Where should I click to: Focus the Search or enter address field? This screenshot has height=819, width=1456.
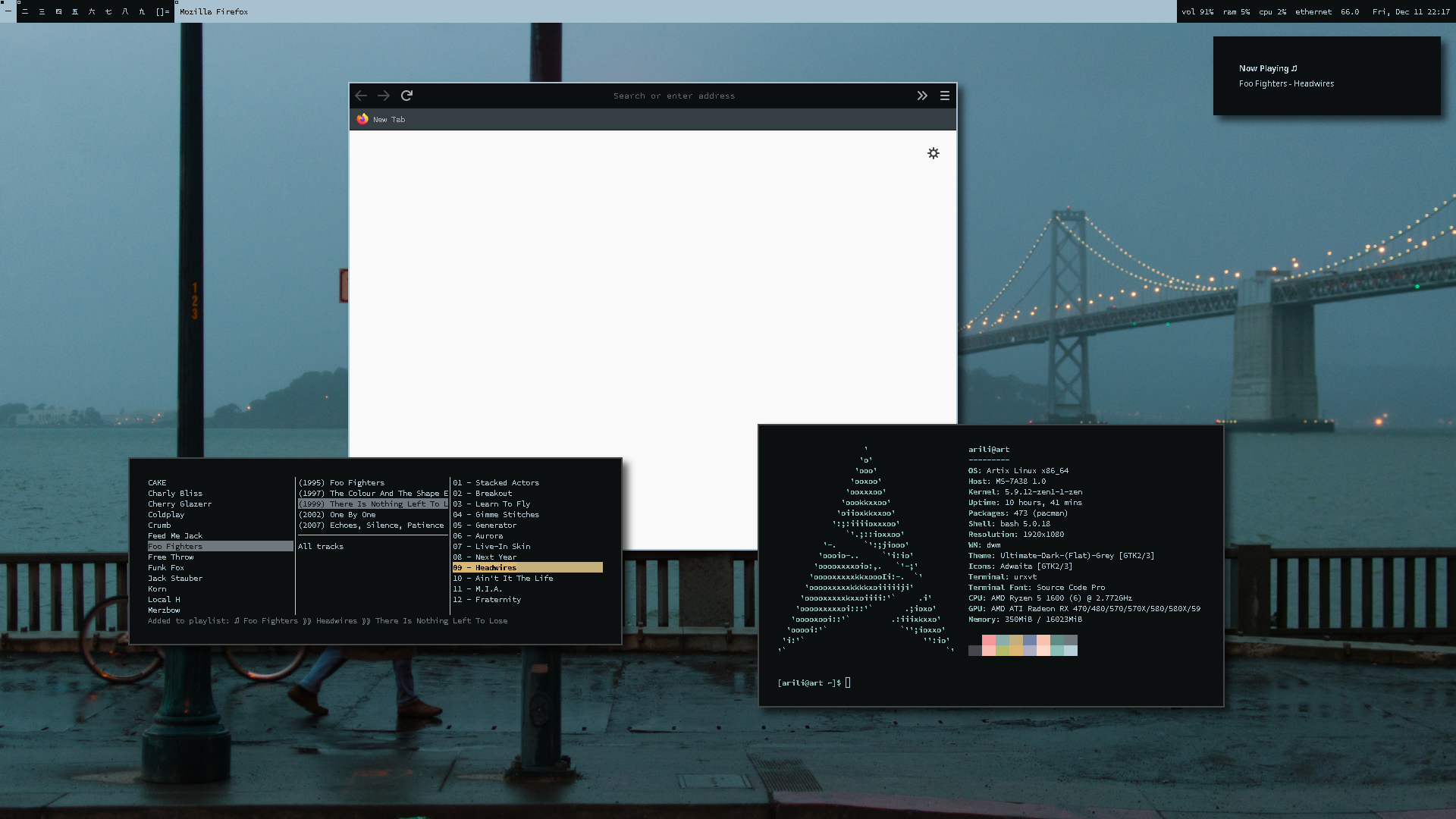(674, 96)
